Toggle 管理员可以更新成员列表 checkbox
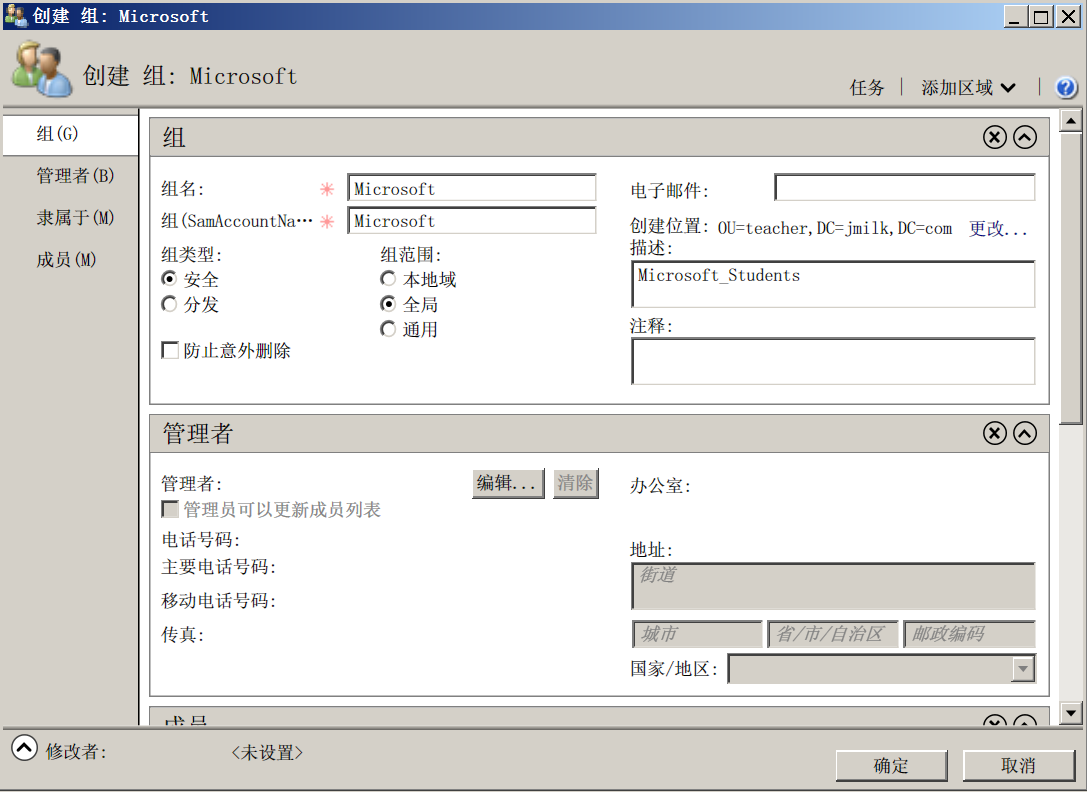Viewport: 1087px width, 792px height. [x=170, y=510]
